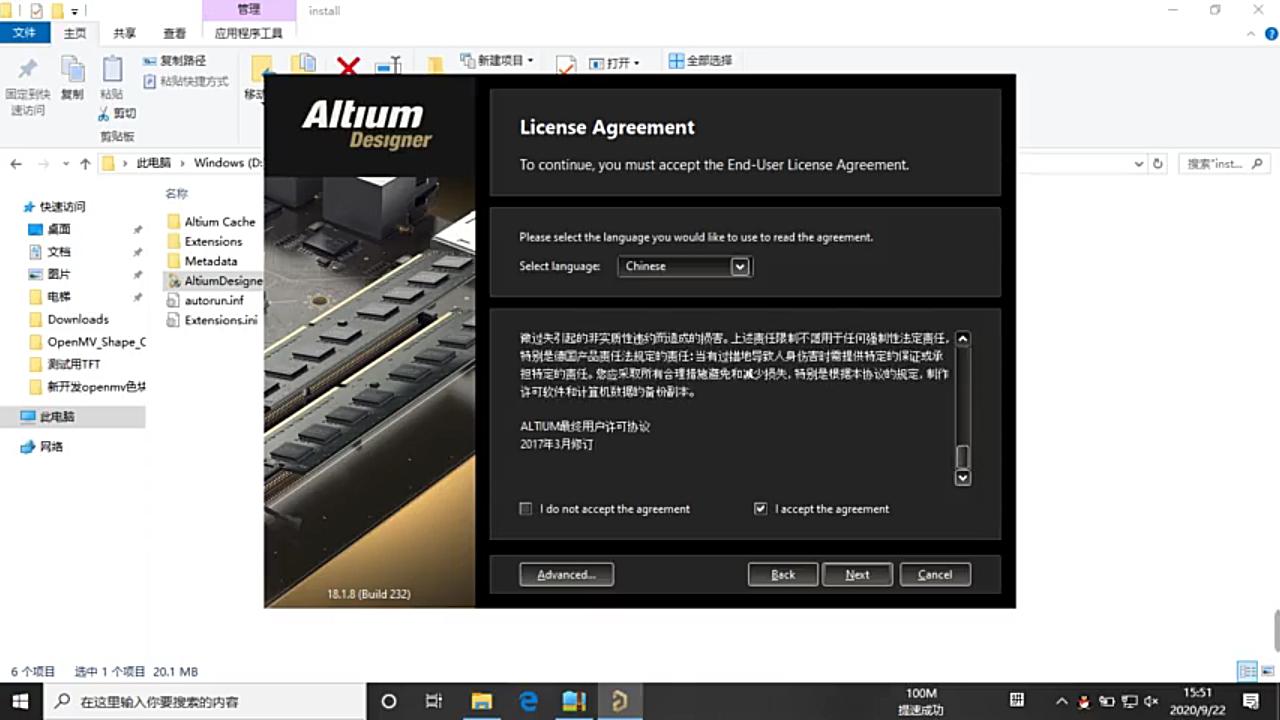
Task: Select Downloads in the navigation pane
Action: [x=78, y=320]
